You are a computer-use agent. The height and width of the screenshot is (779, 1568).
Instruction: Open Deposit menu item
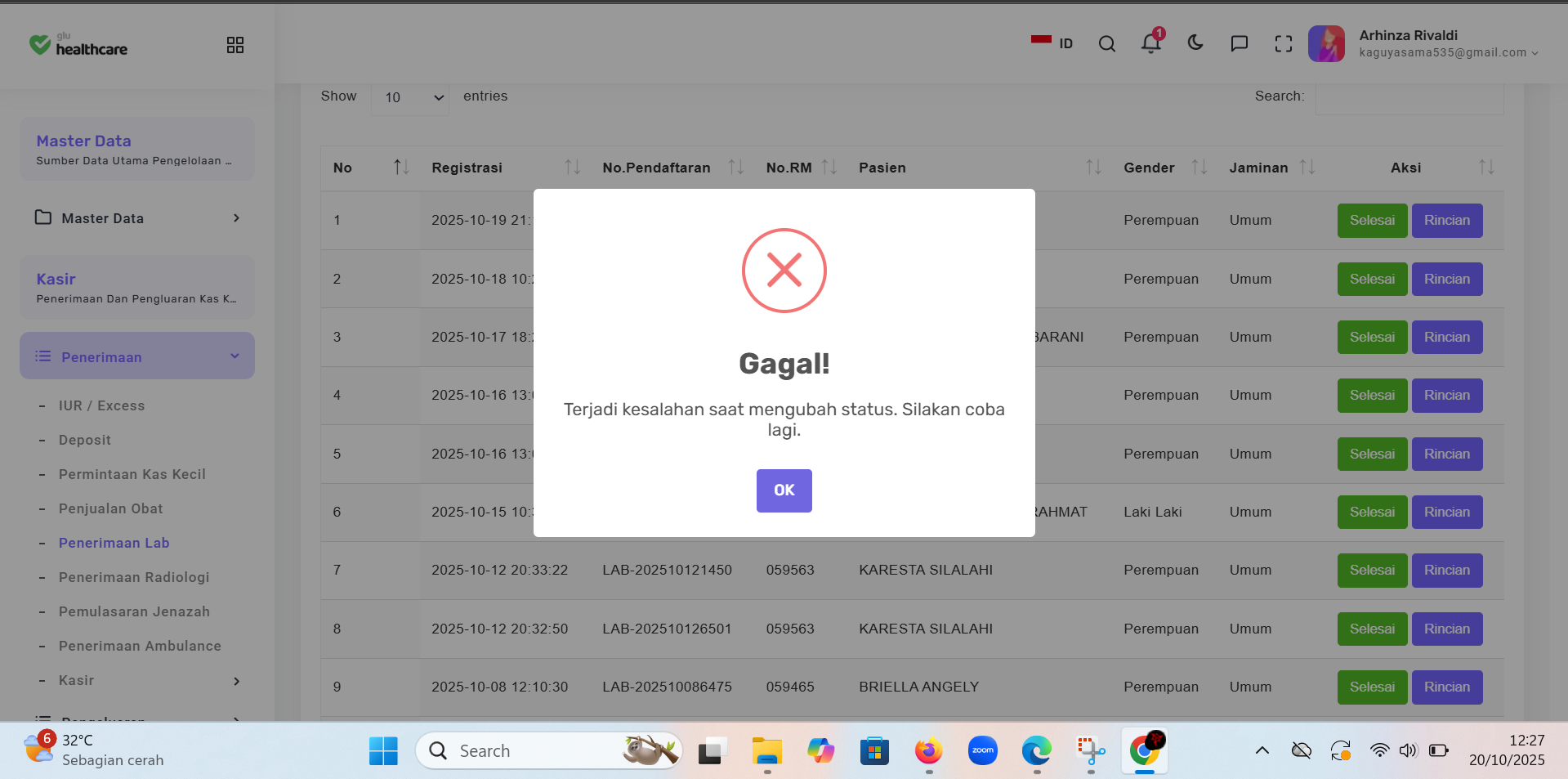pyautogui.click(x=85, y=440)
